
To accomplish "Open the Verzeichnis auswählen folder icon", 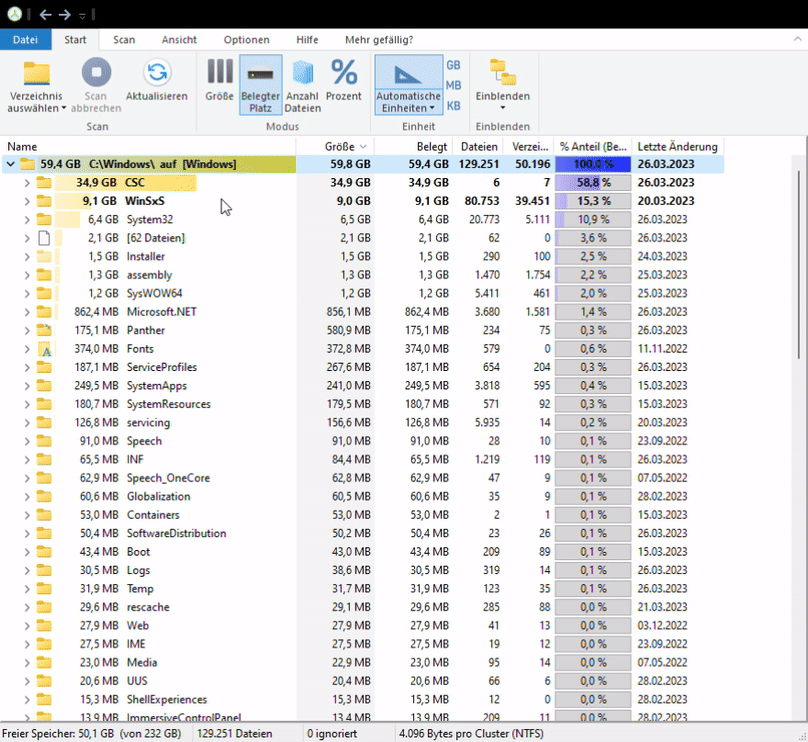I will click(36, 73).
